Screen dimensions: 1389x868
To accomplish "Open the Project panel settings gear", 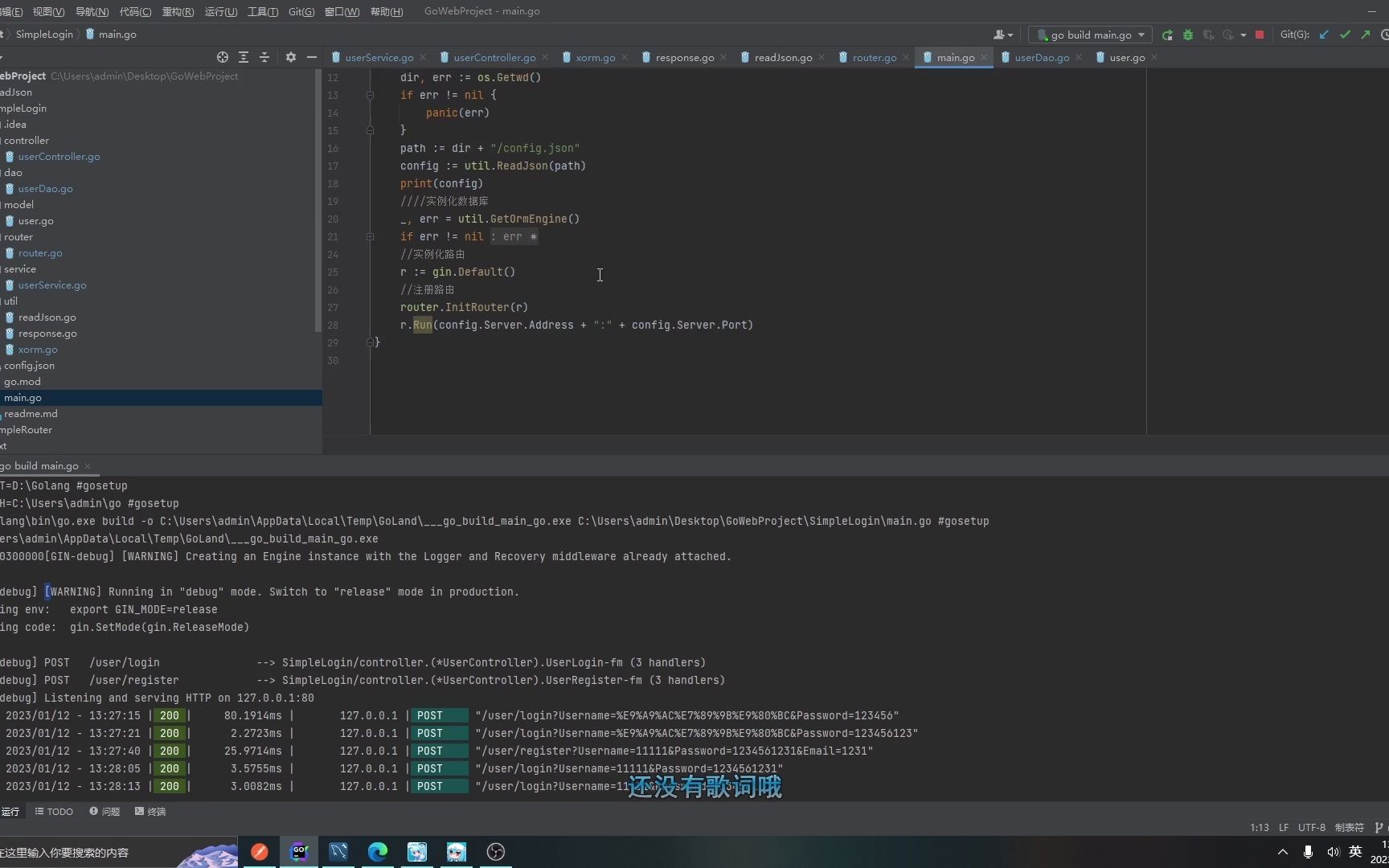I will (291, 57).
